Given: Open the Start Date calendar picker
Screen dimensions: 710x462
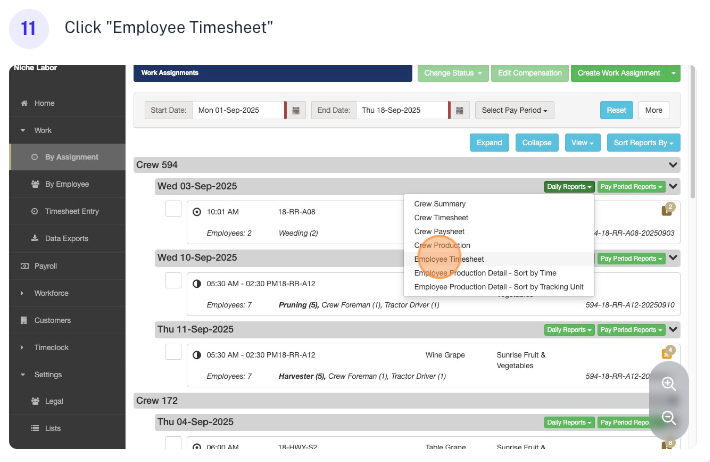Looking at the screenshot, I should (x=296, y=110).
